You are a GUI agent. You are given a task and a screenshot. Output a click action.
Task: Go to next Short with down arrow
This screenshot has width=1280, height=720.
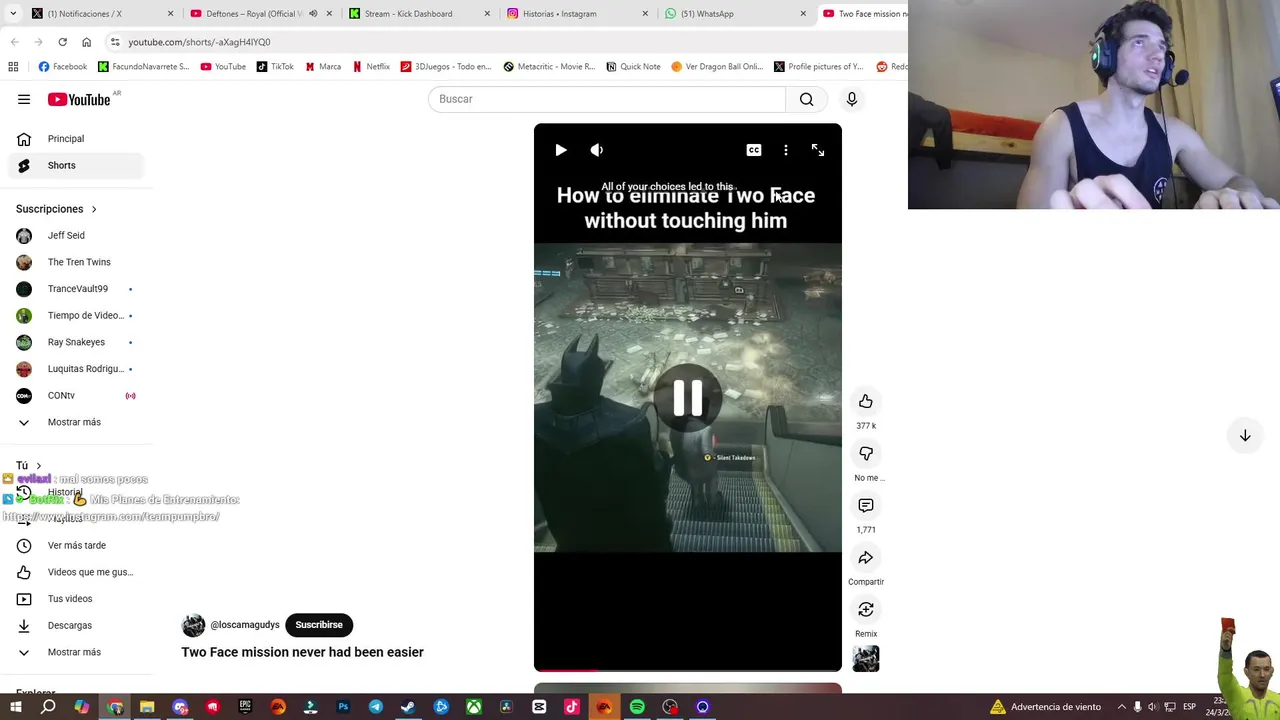(x=1245, y=436)
